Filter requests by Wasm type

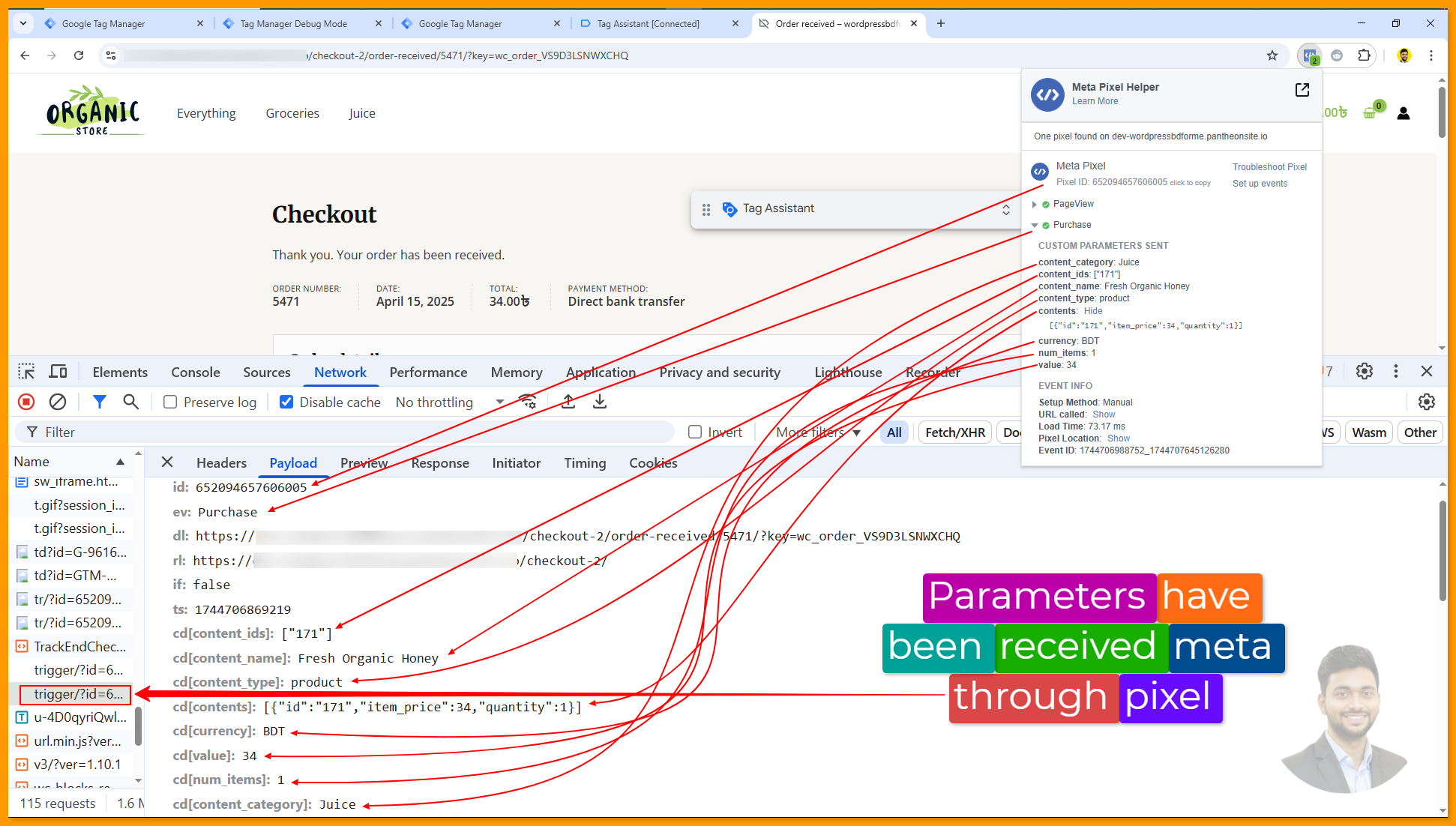(x=1369, y=432)
